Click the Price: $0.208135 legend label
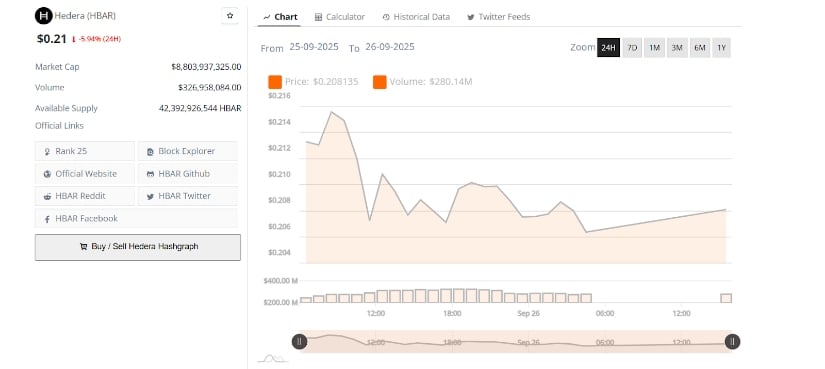The height and width of the screenshot is (369, 825). click(x=321, y=82)
